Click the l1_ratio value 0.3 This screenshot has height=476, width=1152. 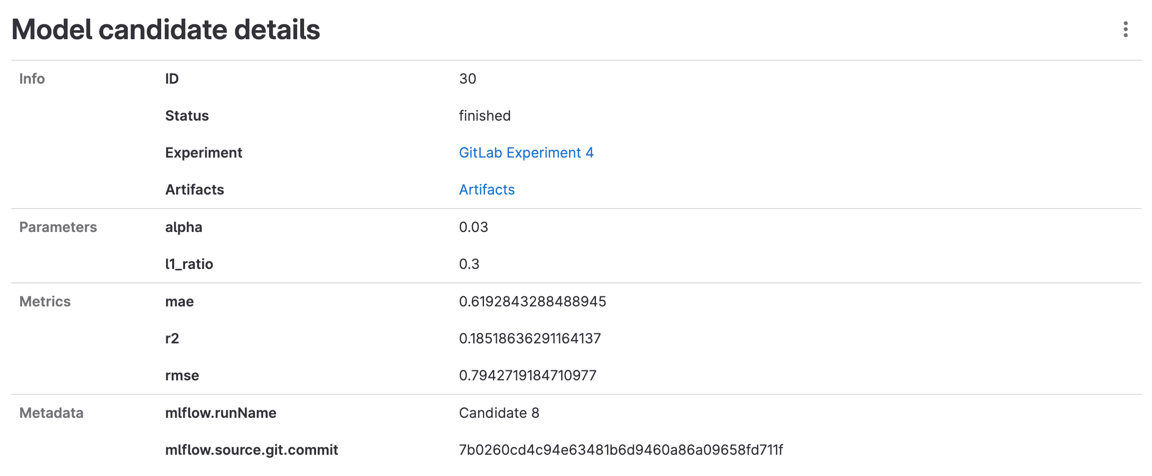[469, 264]
